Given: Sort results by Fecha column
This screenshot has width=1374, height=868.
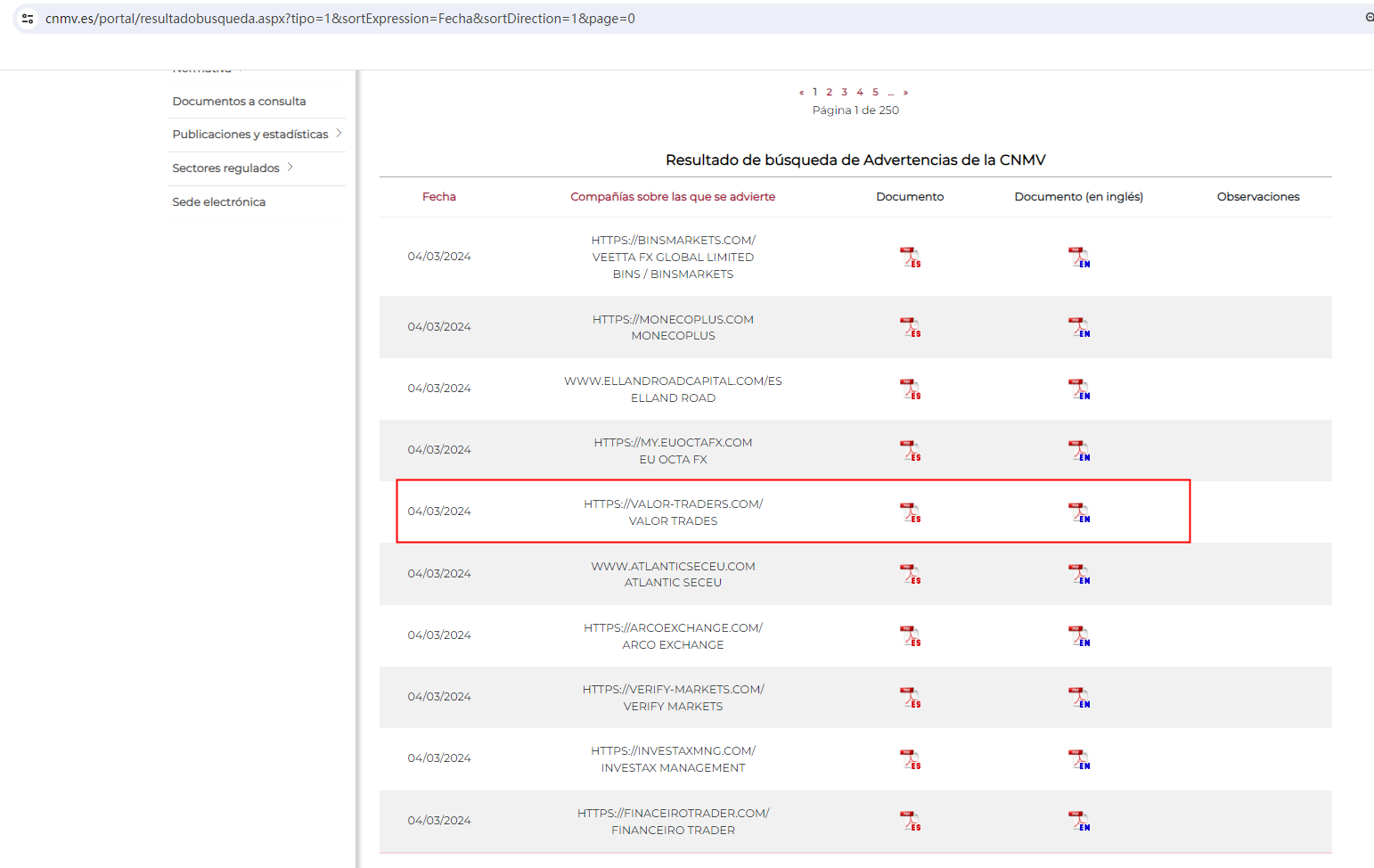Looking at the screenshot, I should pyautogui.click(x=438, y=197).
